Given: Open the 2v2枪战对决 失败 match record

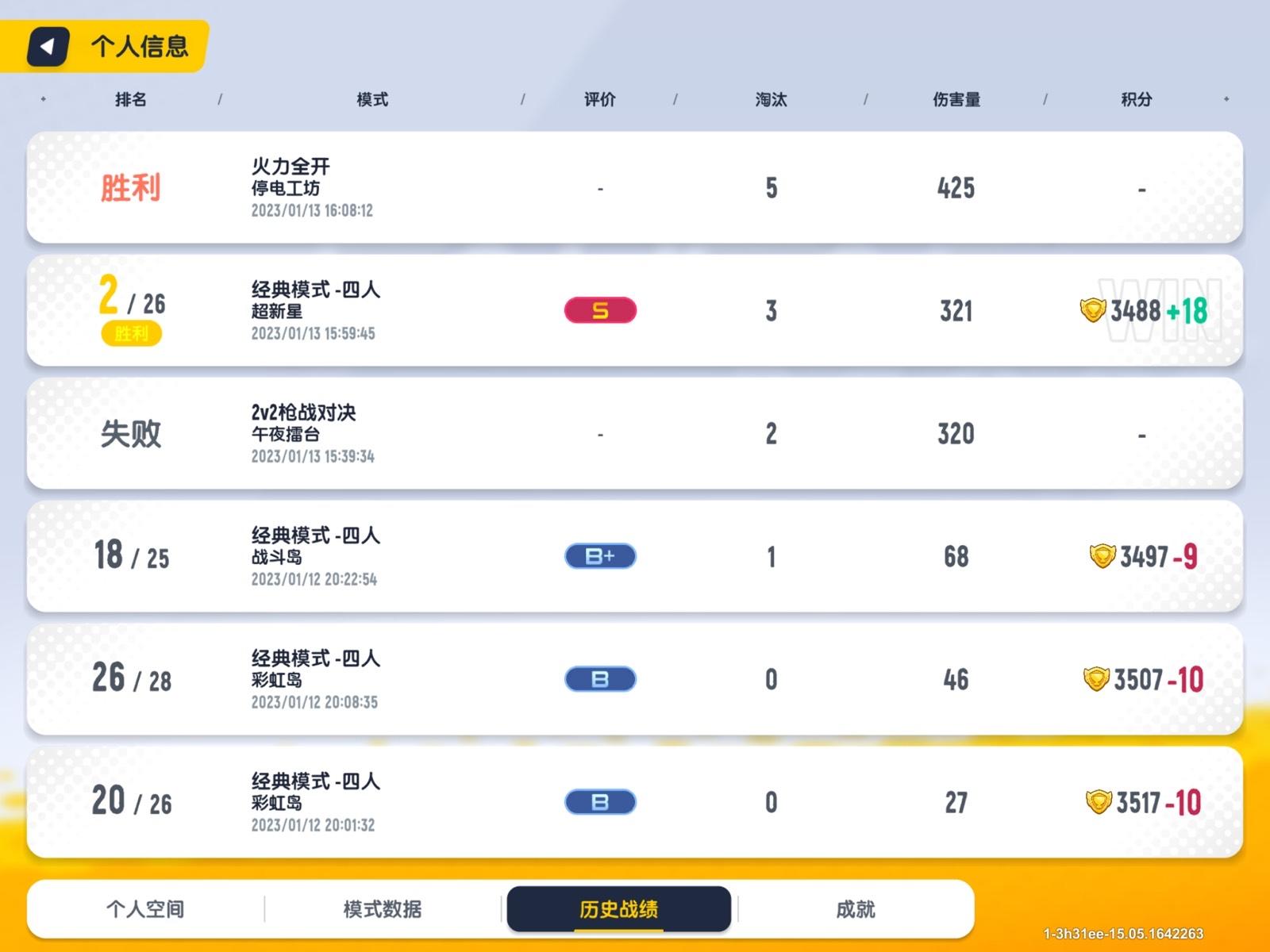Looking at the screenshot, I should 635,433.
